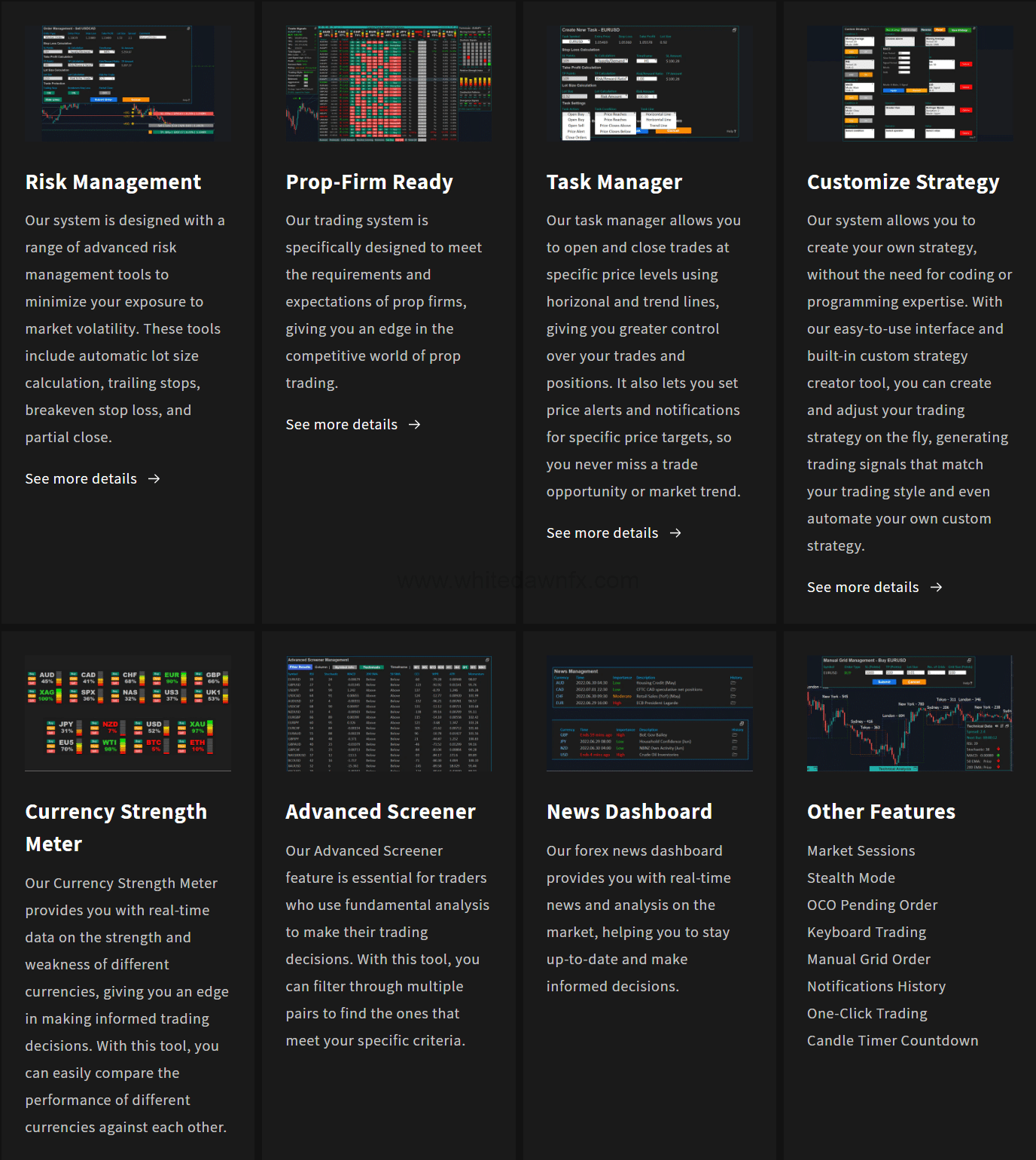View the Advanced Screener table thumbnail
This screenshot has height=1160, width=1036.
pos(388,713)
